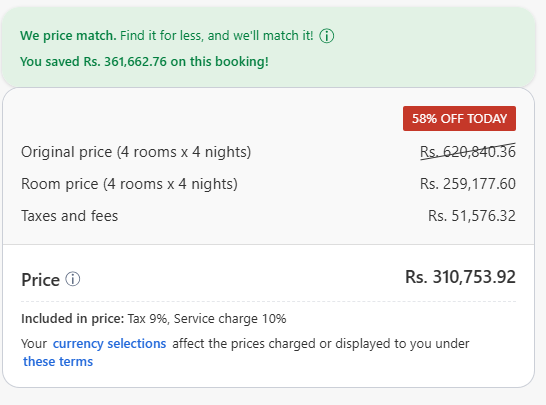Follow the these terms link

point(58,361)
